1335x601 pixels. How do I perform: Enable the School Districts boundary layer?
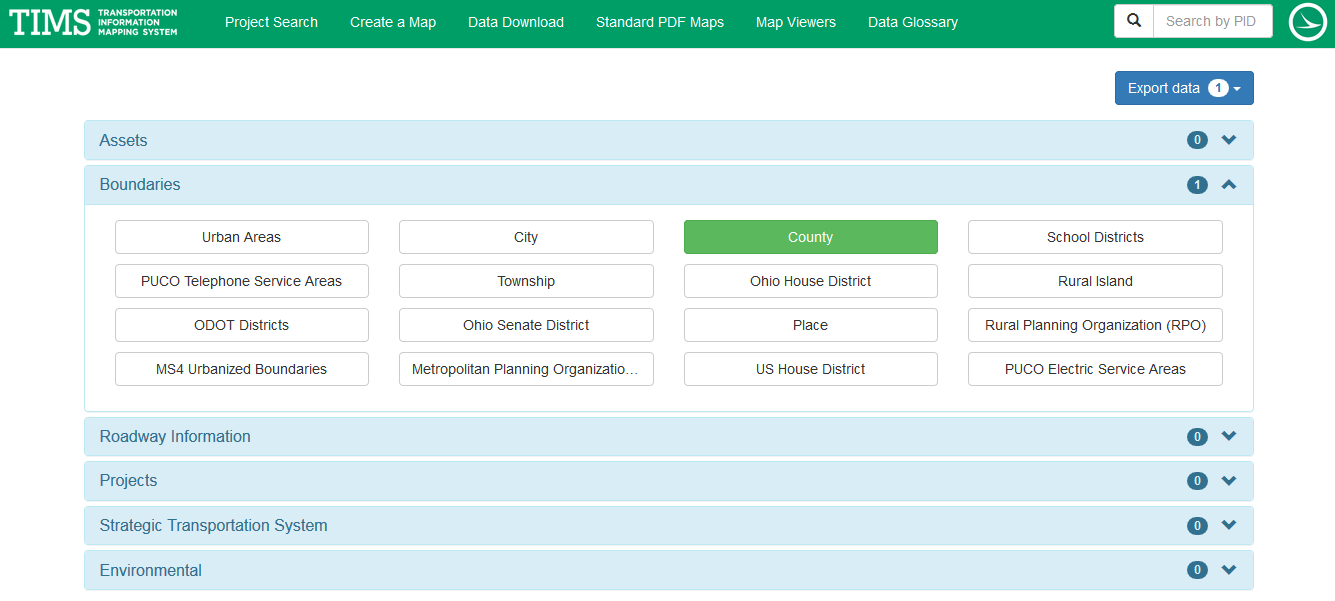[1094, 237]
